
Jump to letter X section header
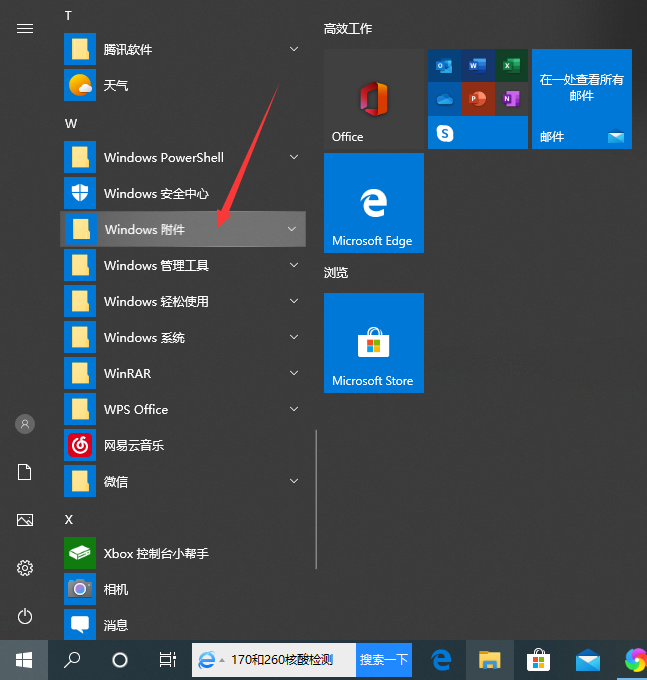coord(69,520)
